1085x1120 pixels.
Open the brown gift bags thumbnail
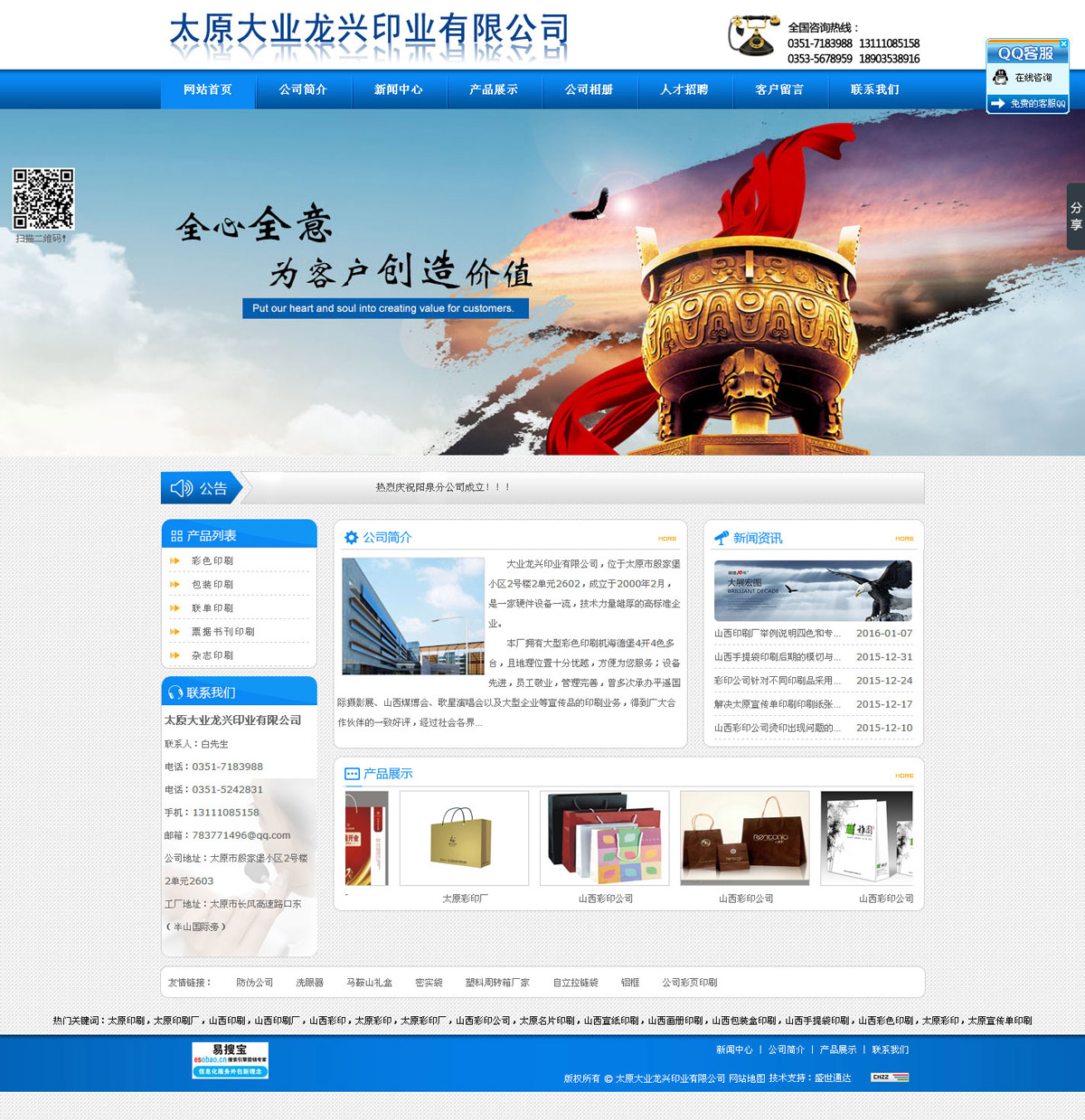(x=745, y=838)
